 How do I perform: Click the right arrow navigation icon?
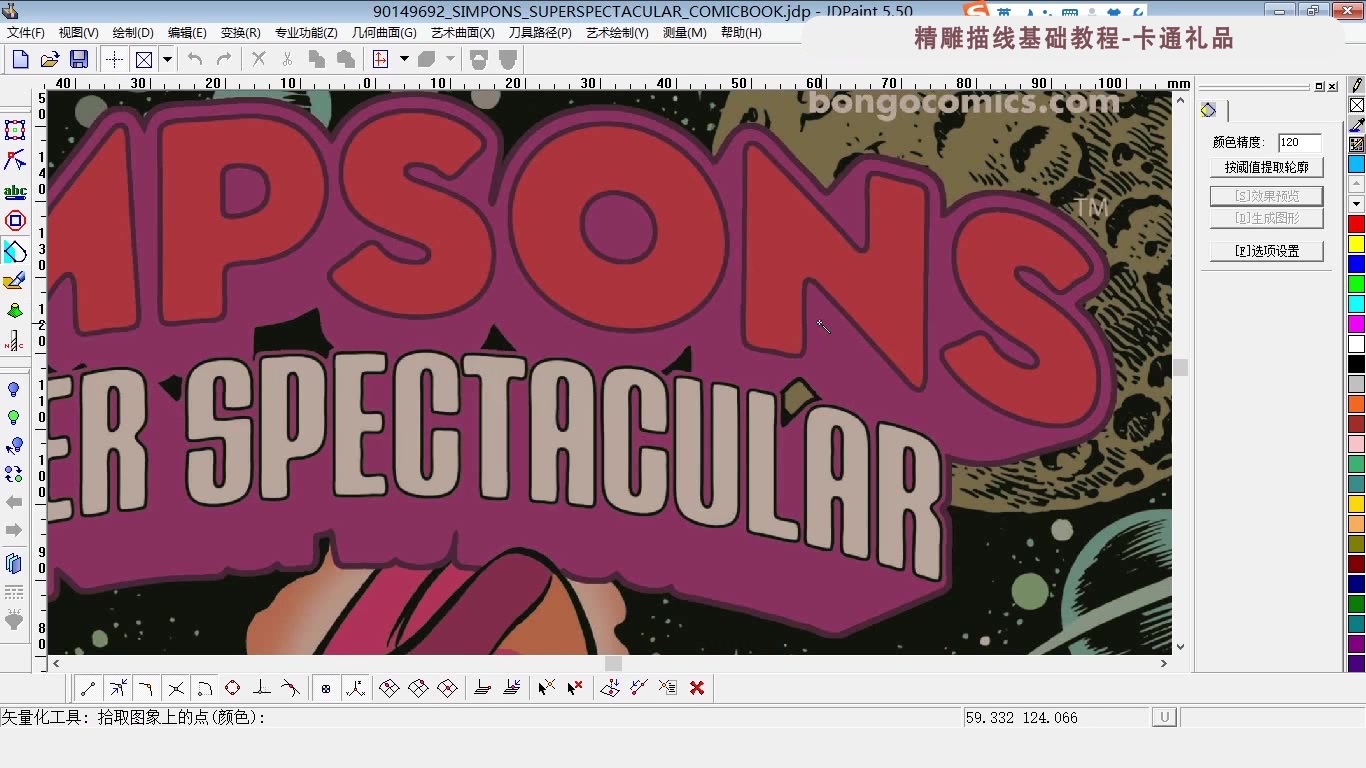[x=14, y=529]
